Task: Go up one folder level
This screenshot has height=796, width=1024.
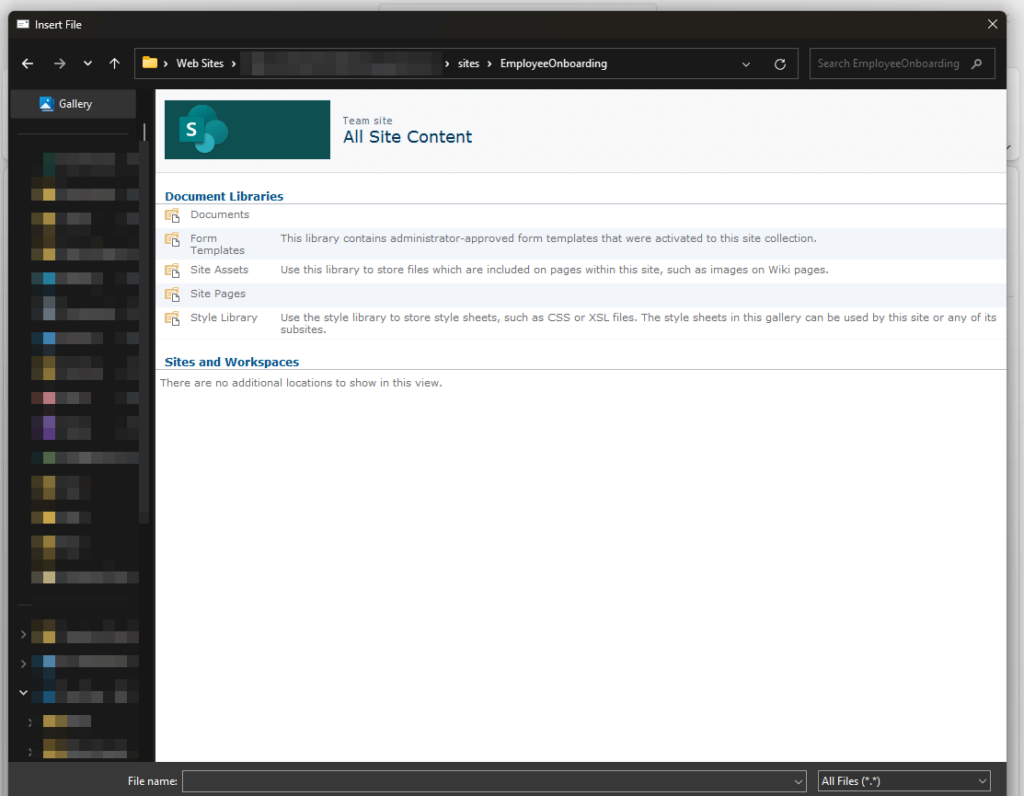Action: [114, 63]
